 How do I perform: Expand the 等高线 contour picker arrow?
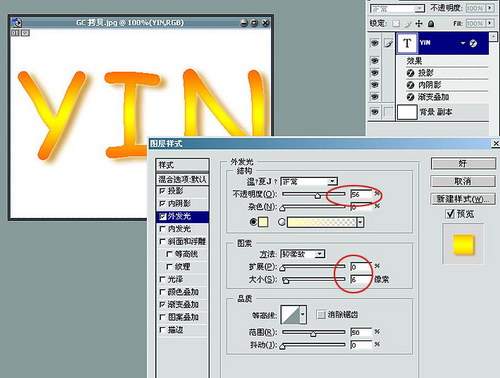(303, 314)
